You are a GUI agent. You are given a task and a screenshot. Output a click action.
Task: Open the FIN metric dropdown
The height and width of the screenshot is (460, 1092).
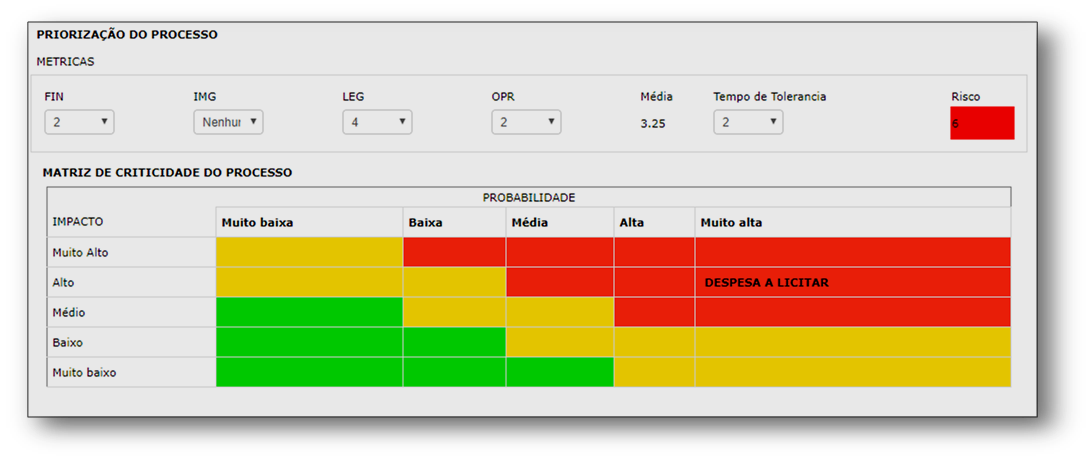tap(79, 122)
